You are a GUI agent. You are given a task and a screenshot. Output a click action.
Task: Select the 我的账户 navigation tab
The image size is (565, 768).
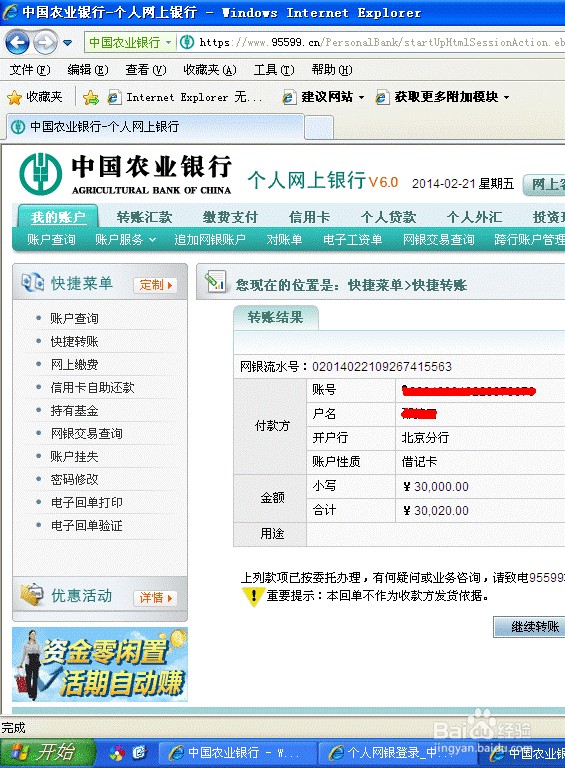coord(58,216)
